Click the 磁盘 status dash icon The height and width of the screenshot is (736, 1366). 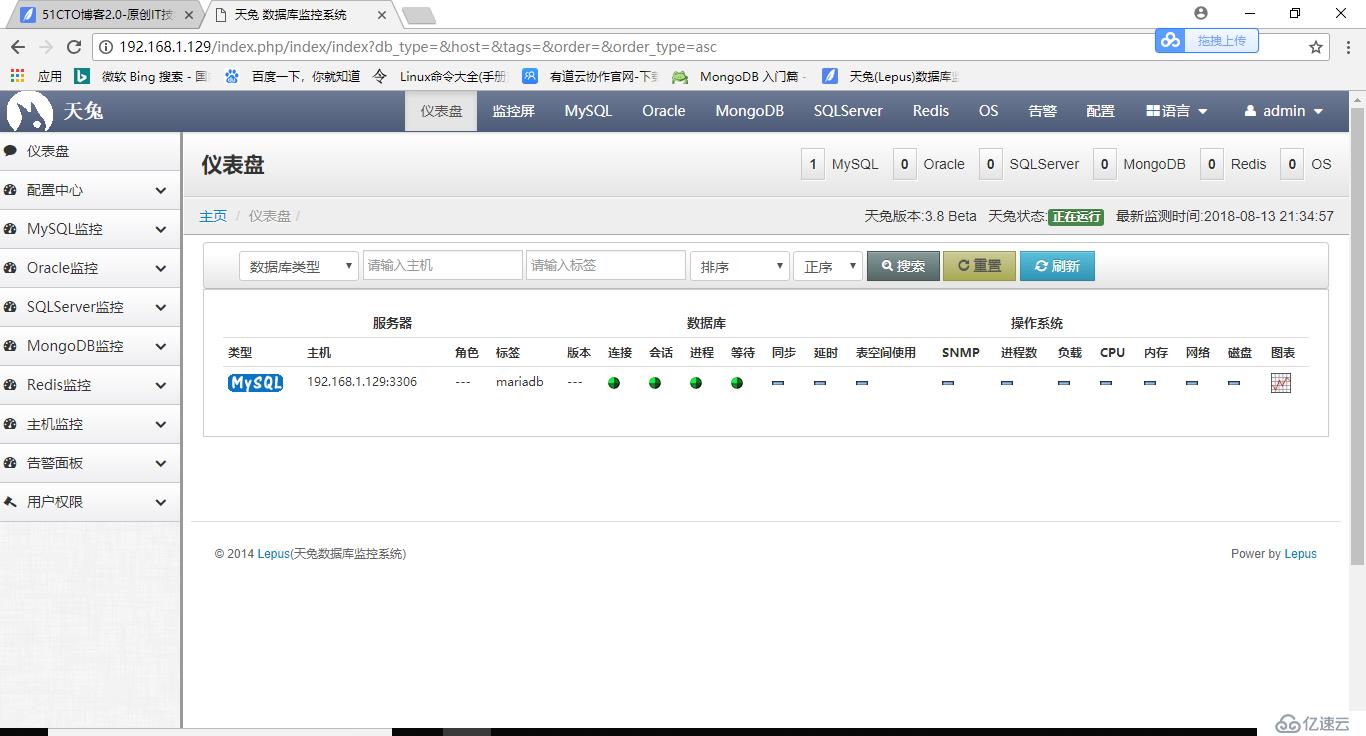point(1234,383)
